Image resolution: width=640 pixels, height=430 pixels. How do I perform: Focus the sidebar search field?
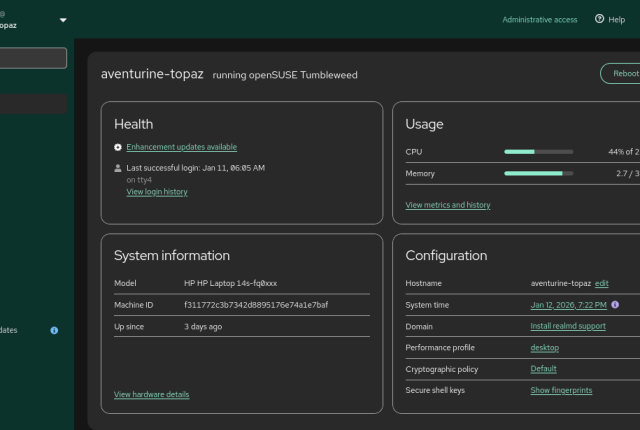click(33, 58)
